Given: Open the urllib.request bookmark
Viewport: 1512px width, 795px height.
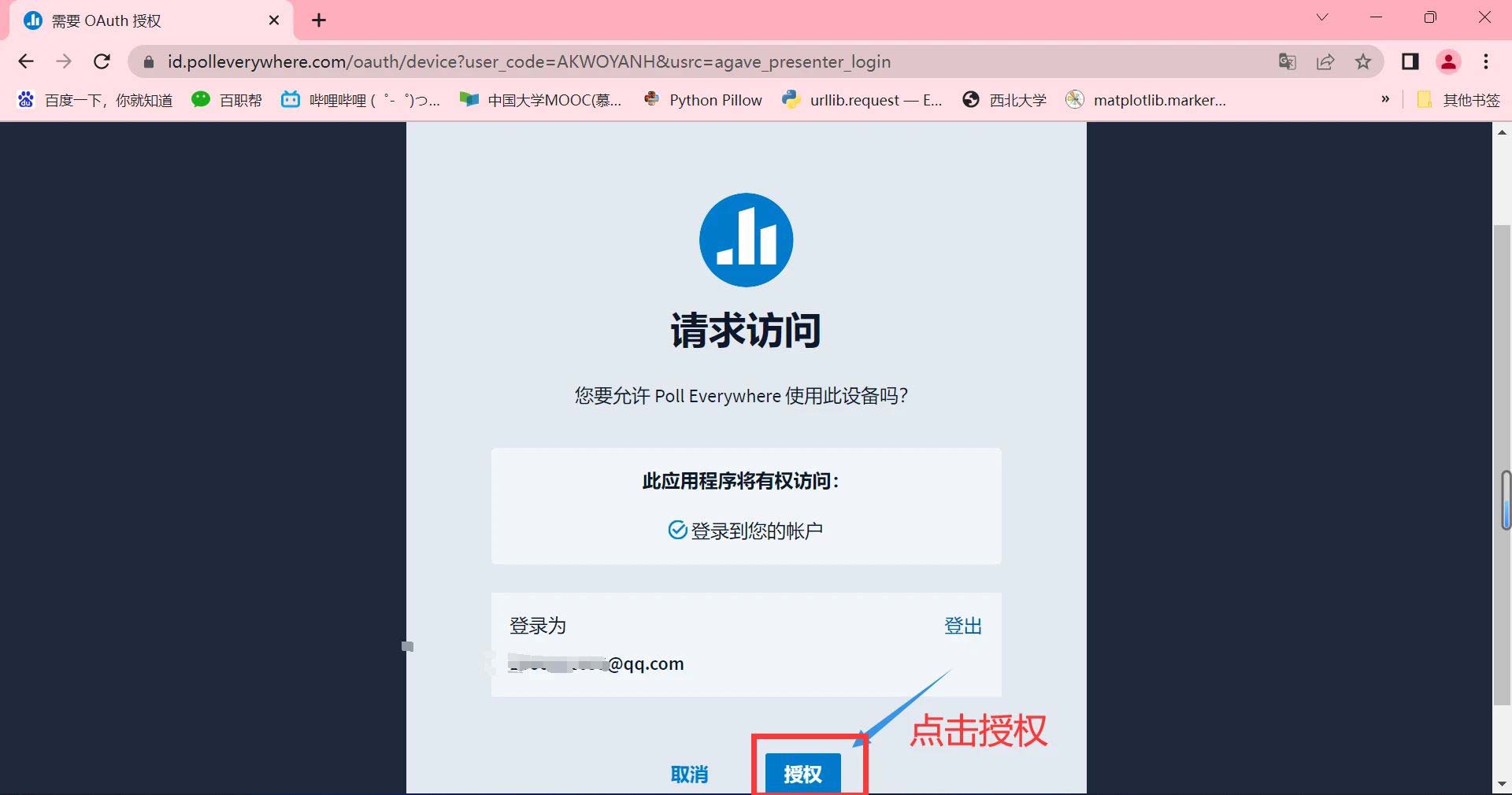Looking at the screenshot, I should (862, 100).
